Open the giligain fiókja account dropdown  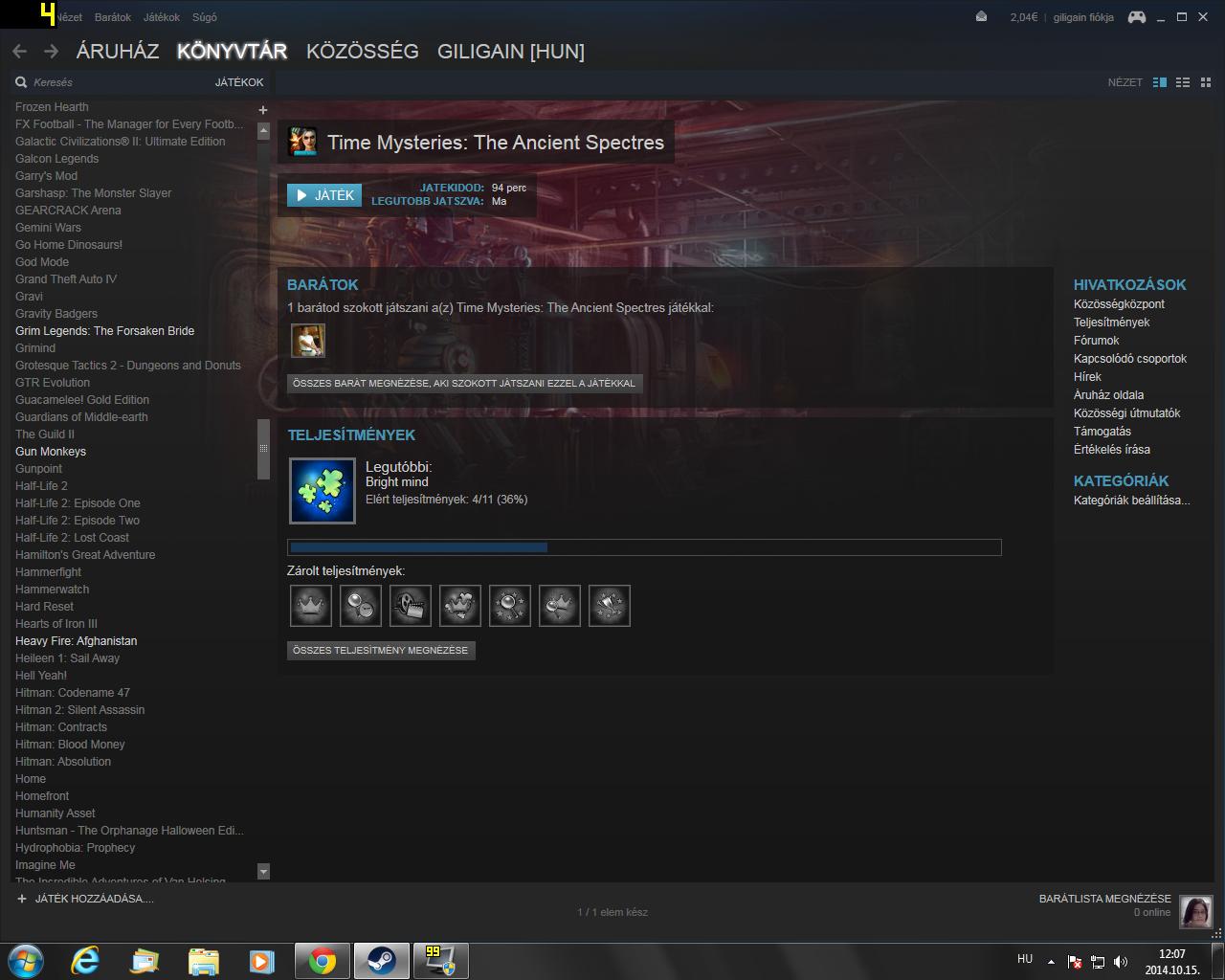point(1083,17)
